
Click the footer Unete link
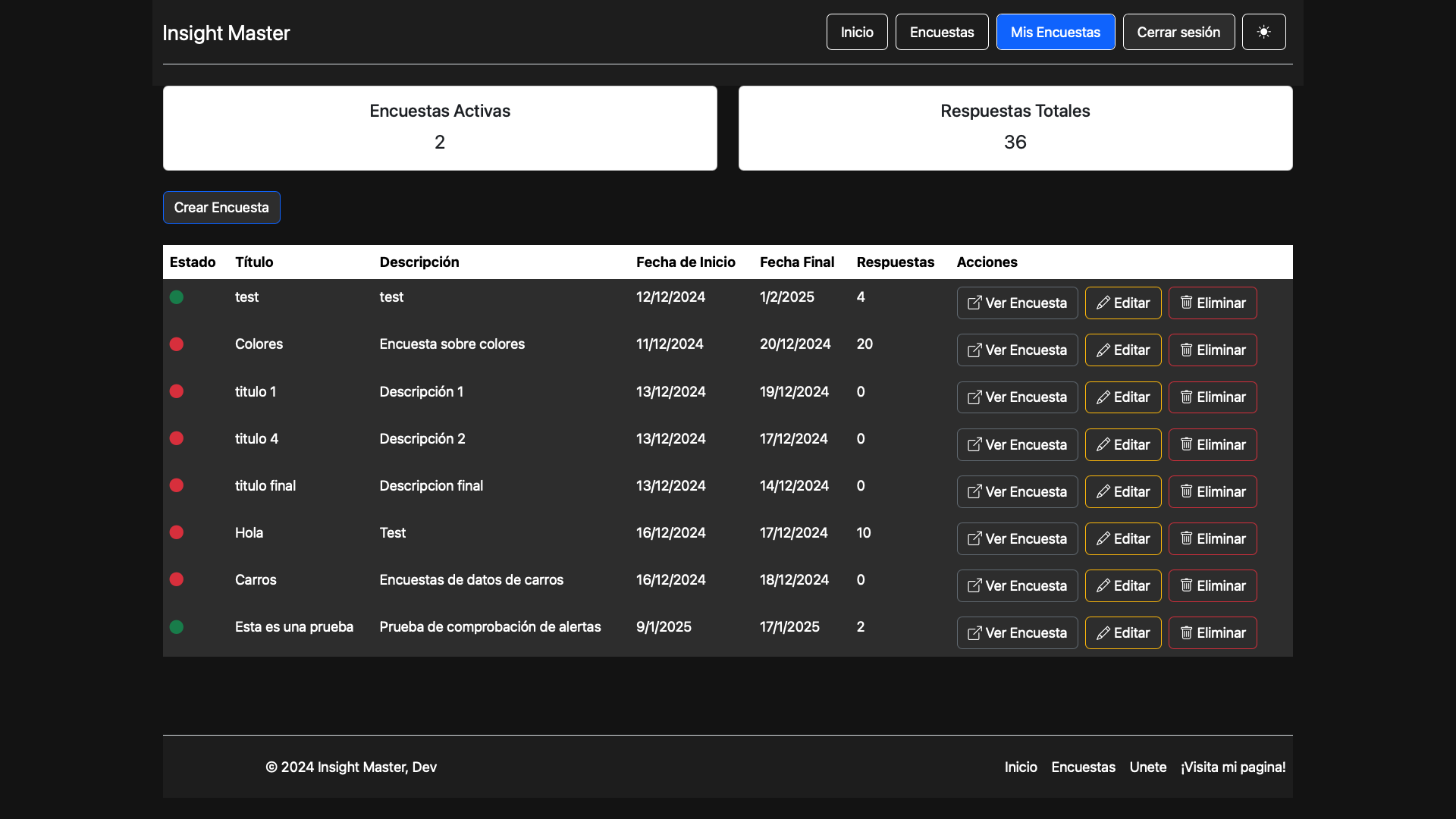point(1148,767)
